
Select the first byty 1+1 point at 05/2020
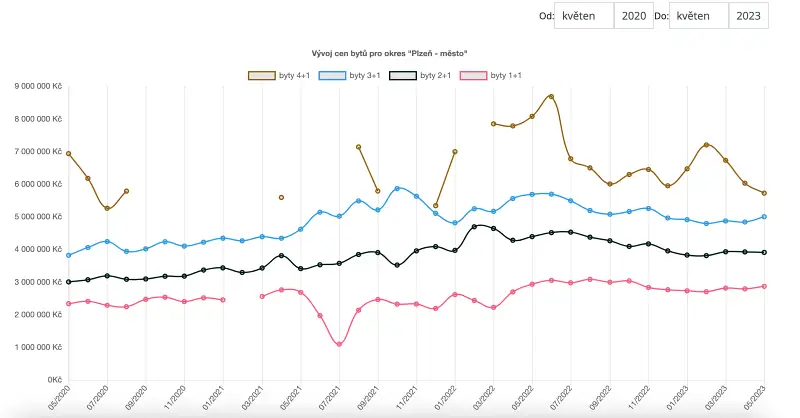pyautogui.click(x=68, y=304)
